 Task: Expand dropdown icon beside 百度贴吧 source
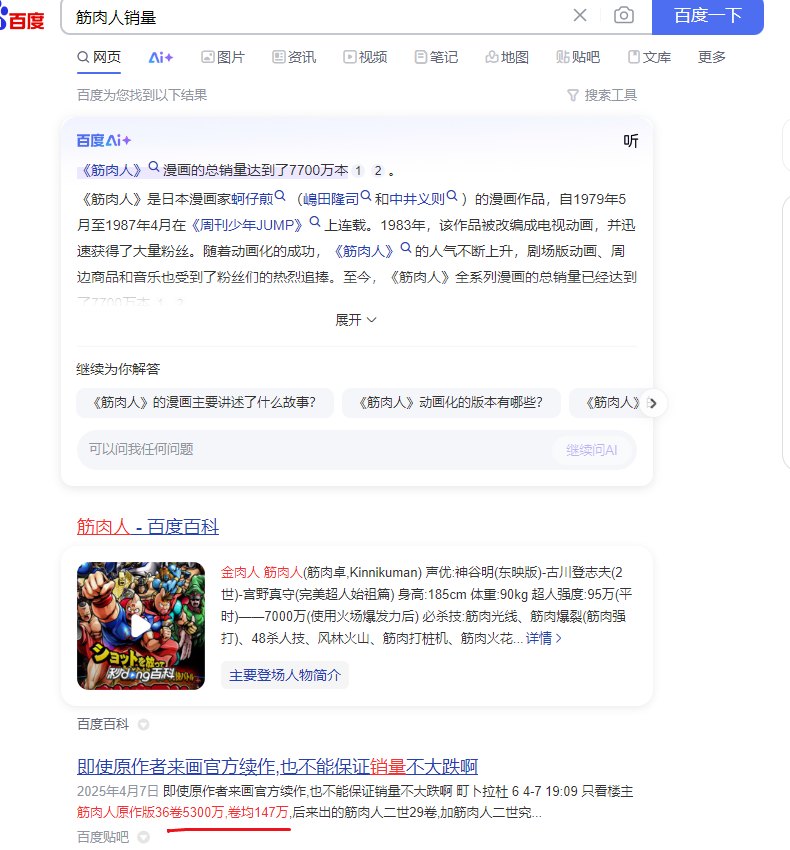[143, 838]
